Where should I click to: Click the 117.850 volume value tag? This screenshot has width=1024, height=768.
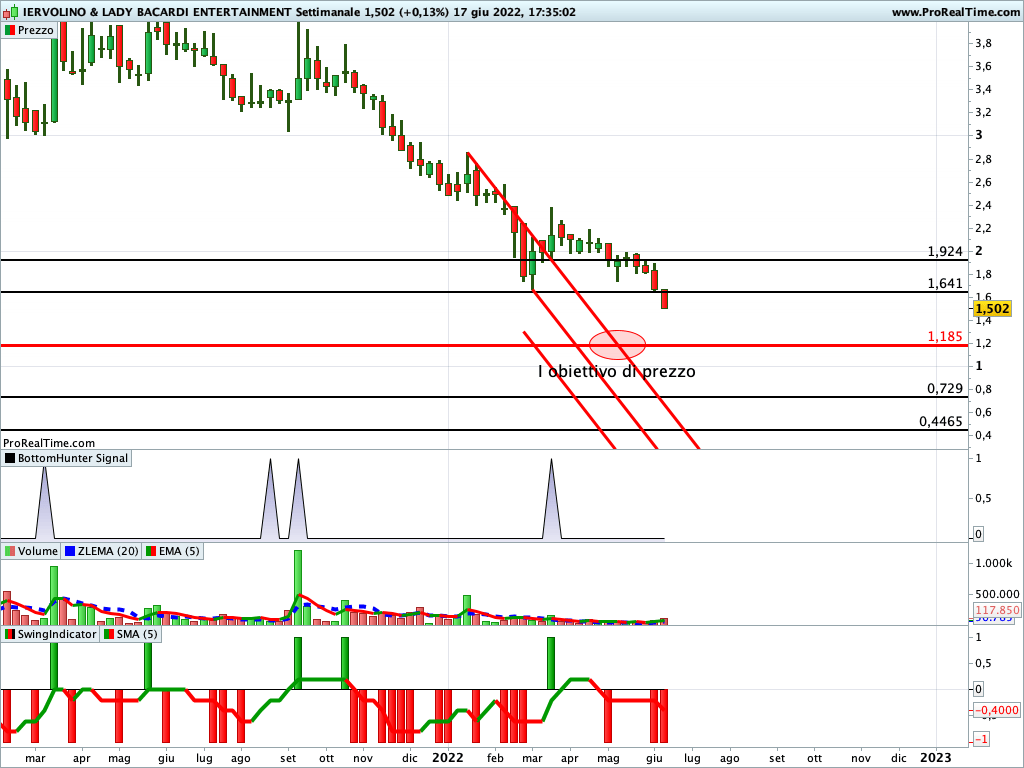(995, 610)
